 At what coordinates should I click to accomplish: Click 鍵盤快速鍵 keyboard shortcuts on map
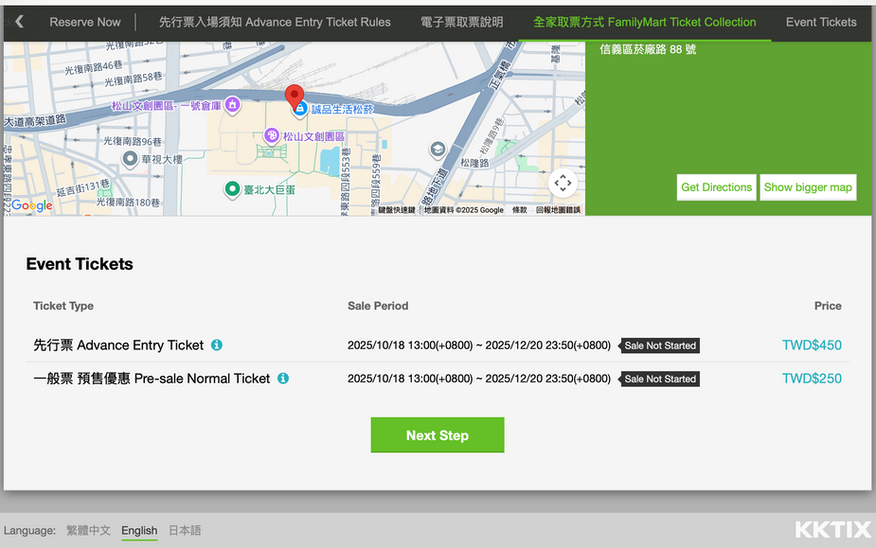coord(397,210)
